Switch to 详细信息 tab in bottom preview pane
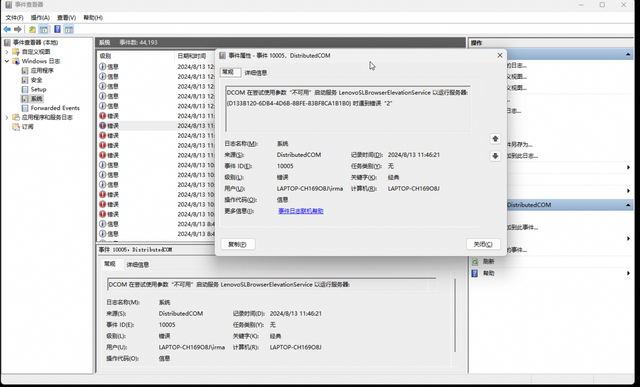Image resolution: width=640 pixels, height=387 pixels. click(x=138, y=265)
